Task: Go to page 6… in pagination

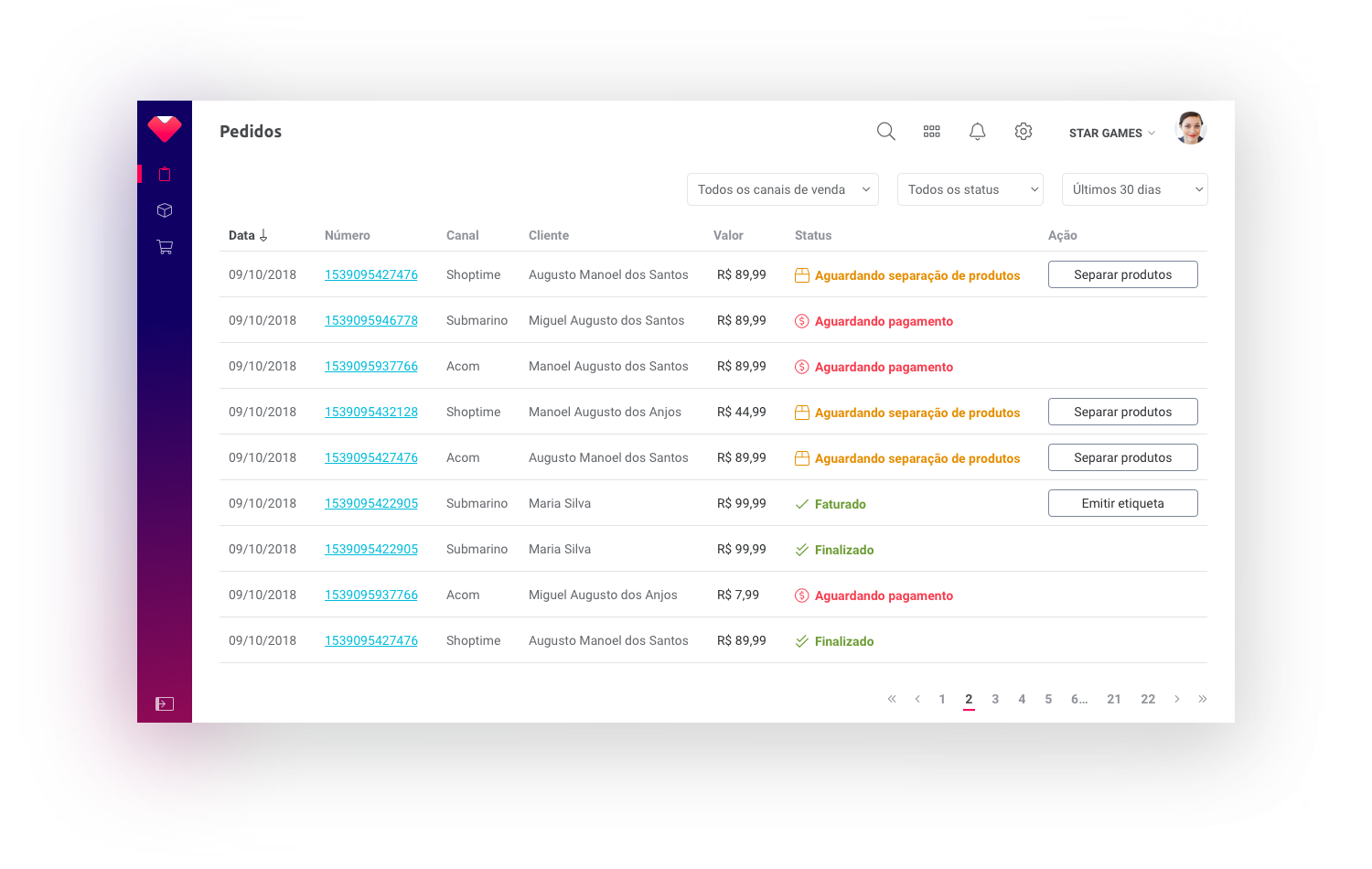Action: pos(1079,699)
